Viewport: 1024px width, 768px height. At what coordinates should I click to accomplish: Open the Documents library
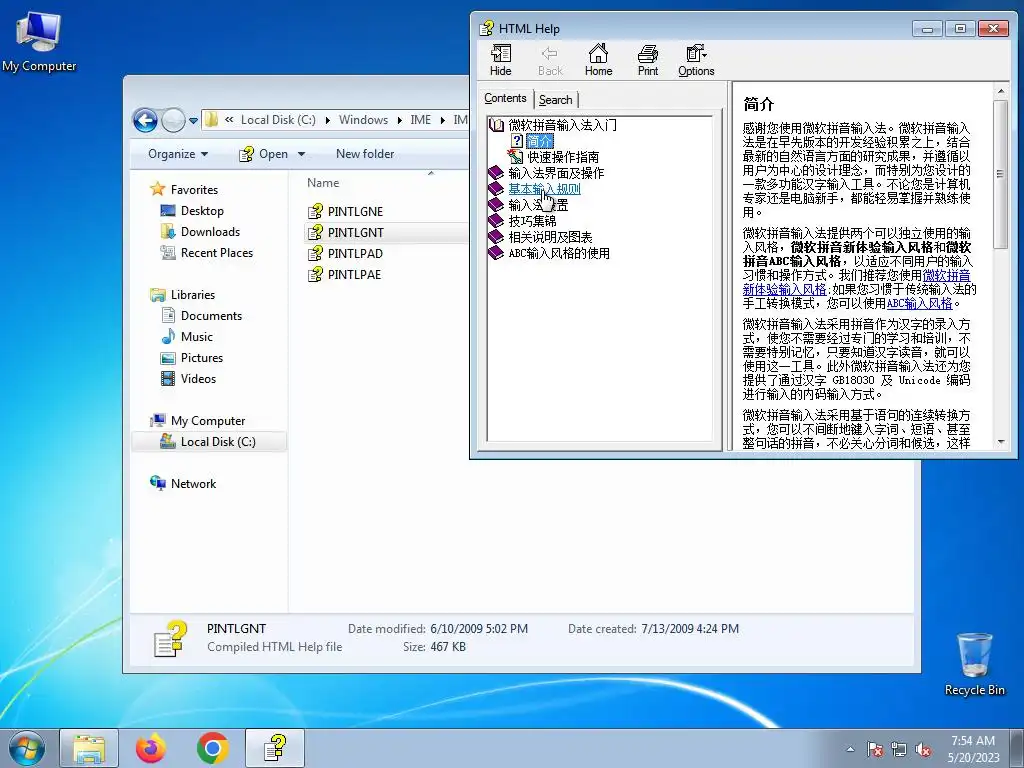point(211,315)
